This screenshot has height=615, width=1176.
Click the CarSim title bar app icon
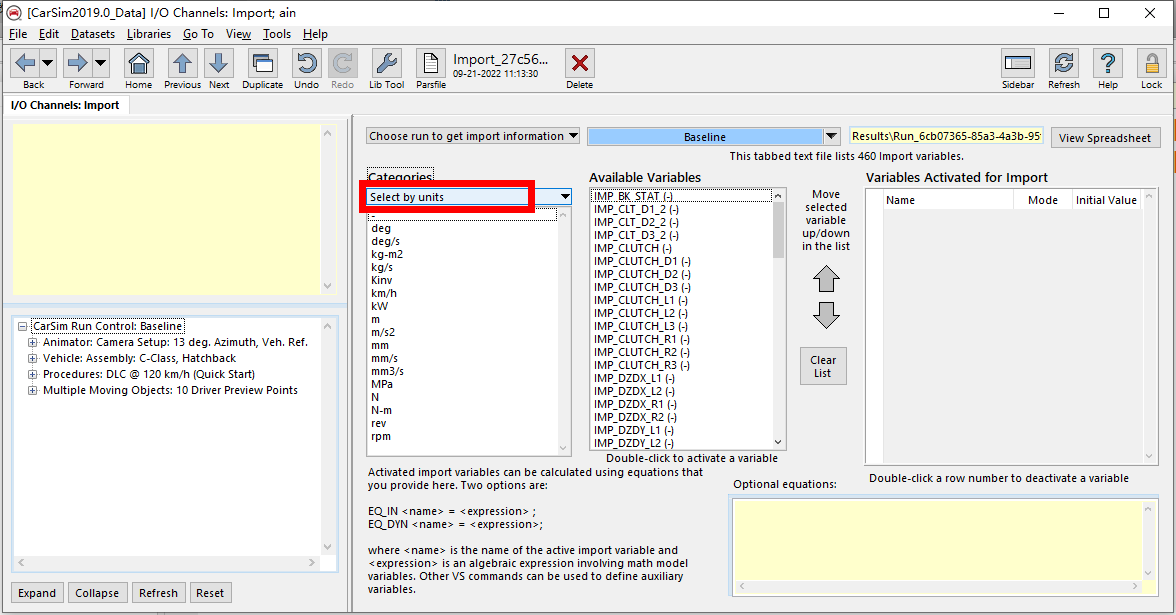coord(14,13)
